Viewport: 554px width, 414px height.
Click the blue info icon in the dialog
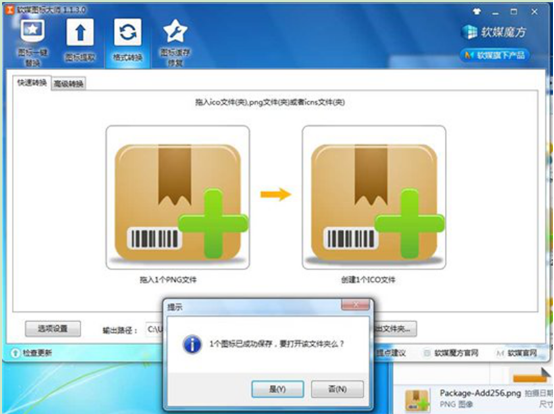click(x=192, y=344)
